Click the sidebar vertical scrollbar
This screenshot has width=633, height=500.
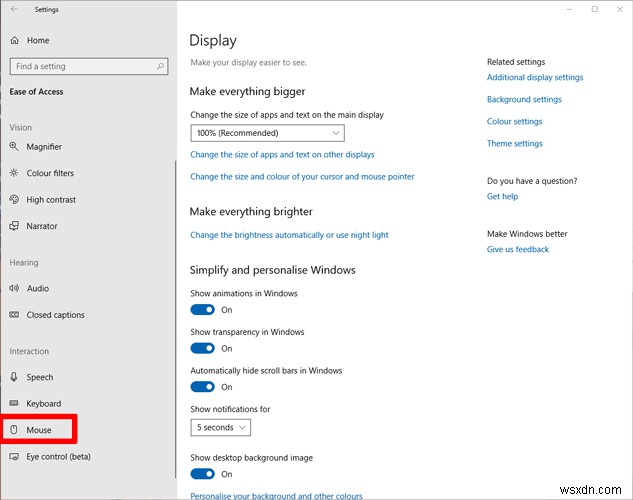click(176, 320)
